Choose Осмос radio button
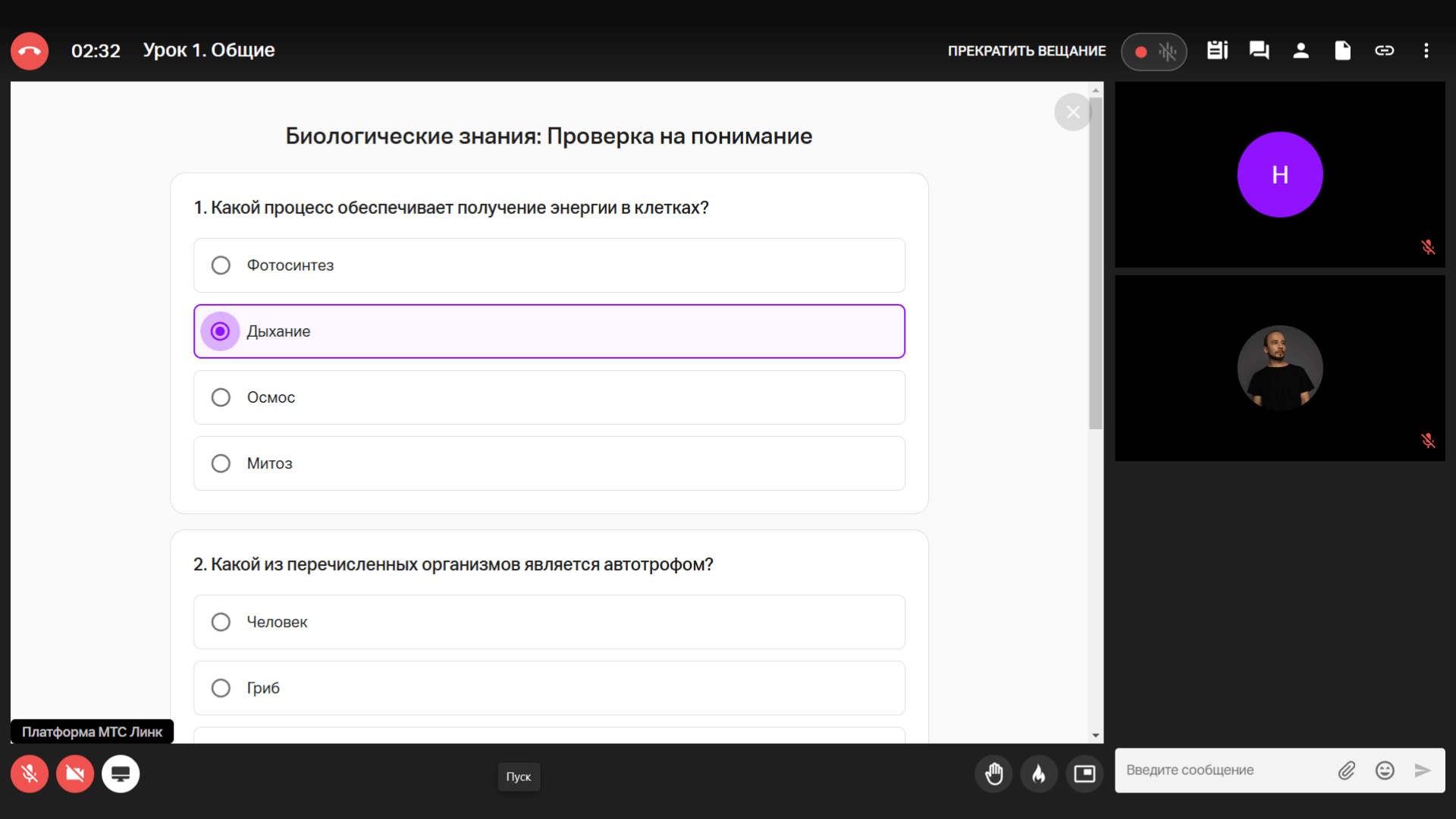Viewport: 1456px width, 819px height. pos(221,397)
